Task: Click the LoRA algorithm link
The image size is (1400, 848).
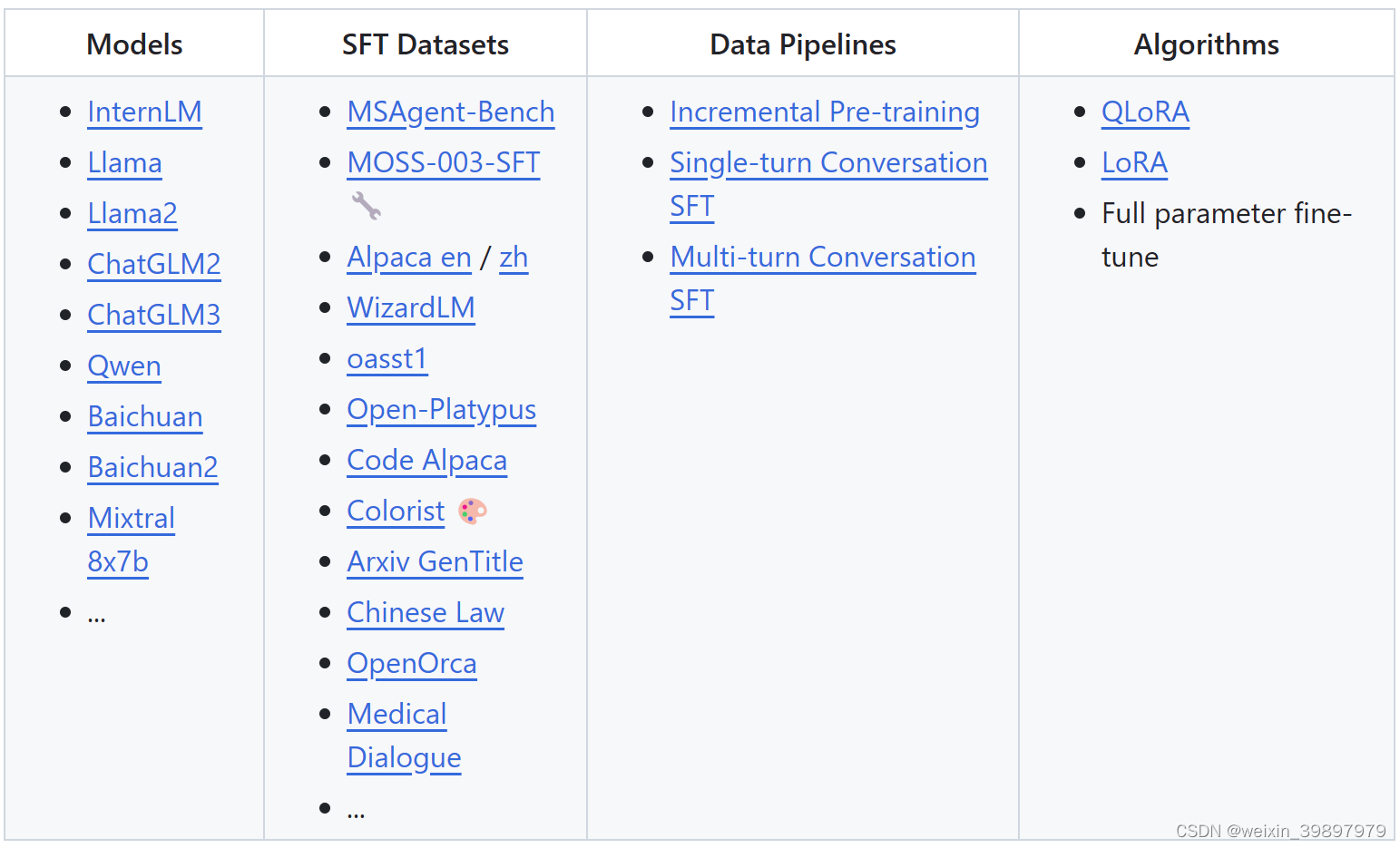Action: point(1134,163)
